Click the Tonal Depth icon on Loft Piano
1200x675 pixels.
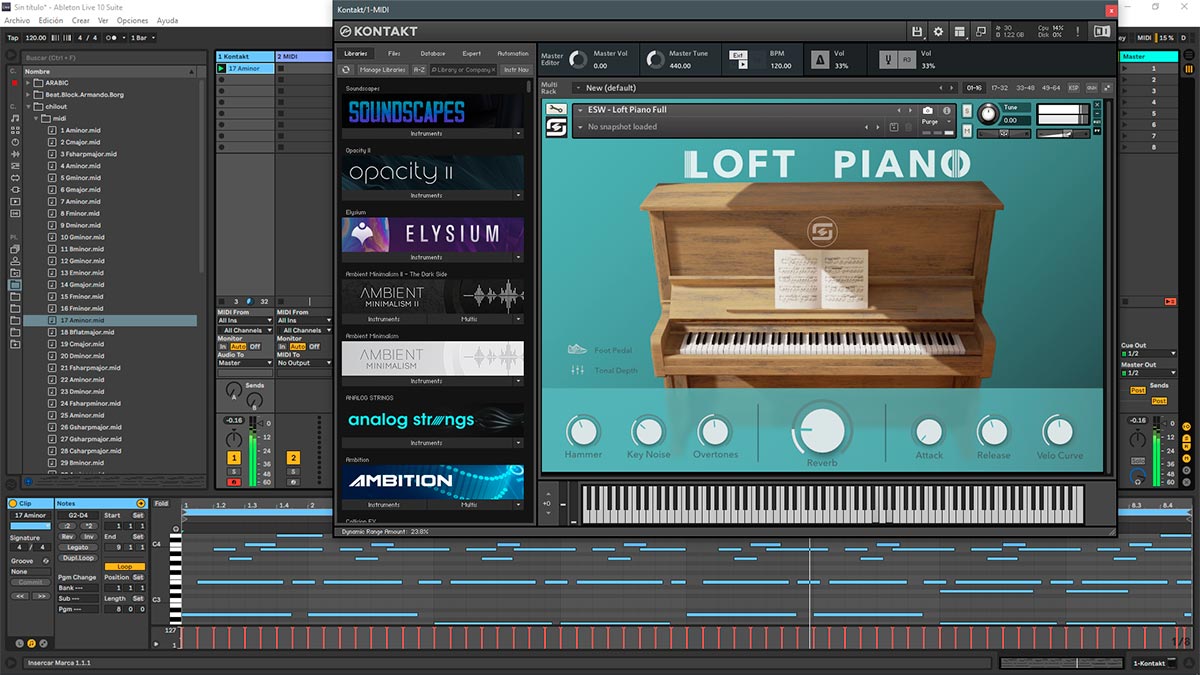point(577,370)
